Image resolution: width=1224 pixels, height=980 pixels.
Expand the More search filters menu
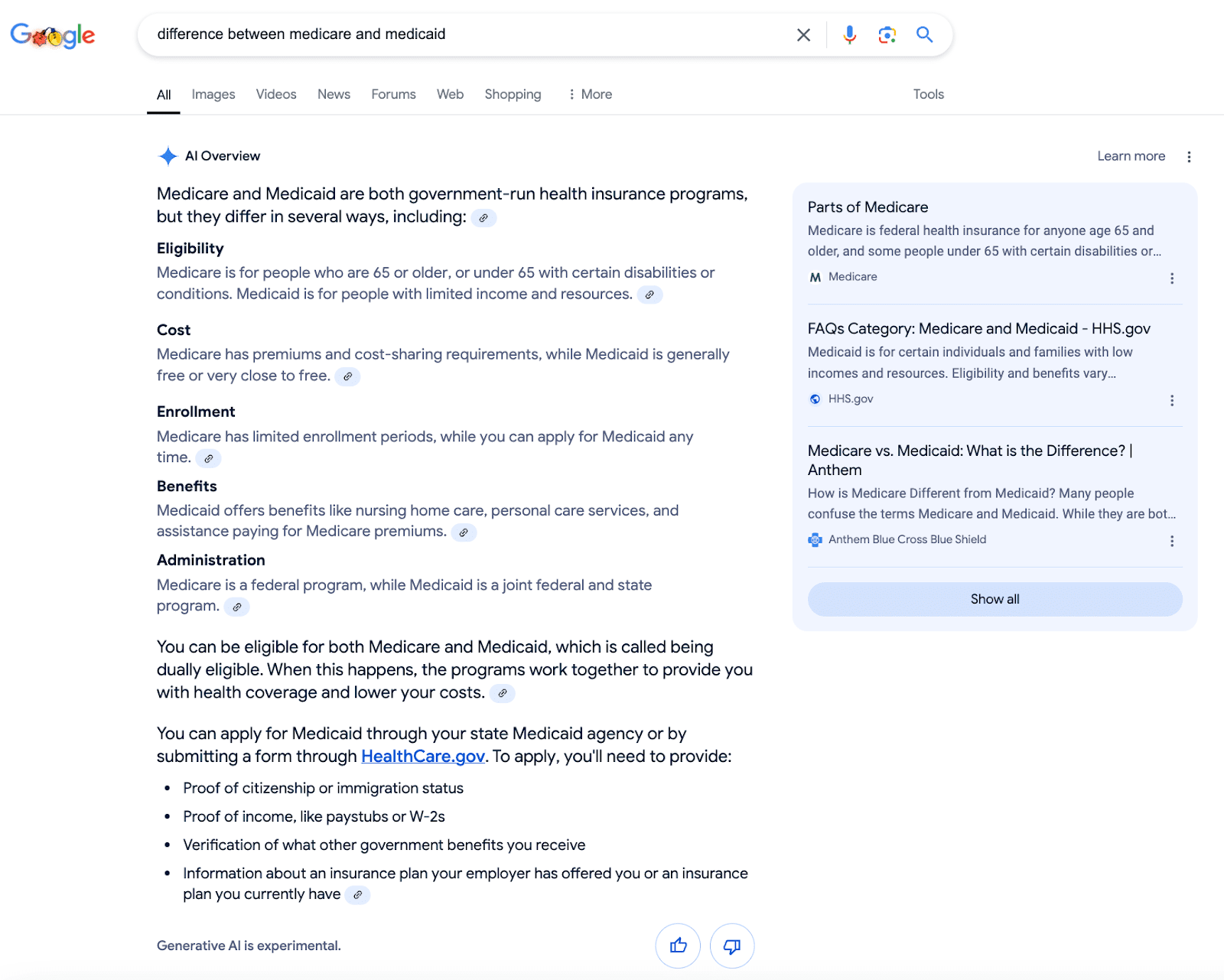pyautogui.click(x=590, y=94)
